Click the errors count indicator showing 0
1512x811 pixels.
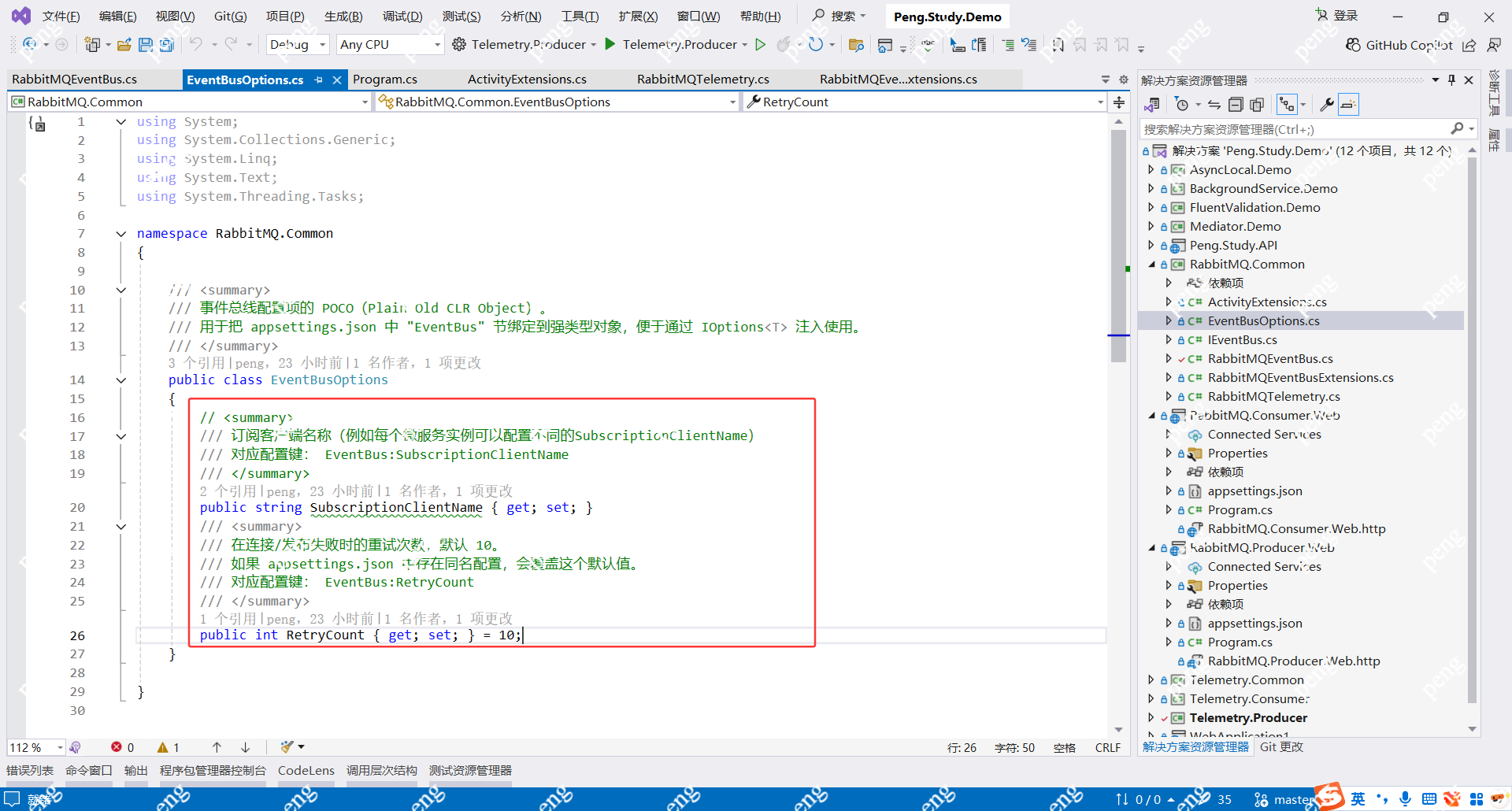coord(123,747)
